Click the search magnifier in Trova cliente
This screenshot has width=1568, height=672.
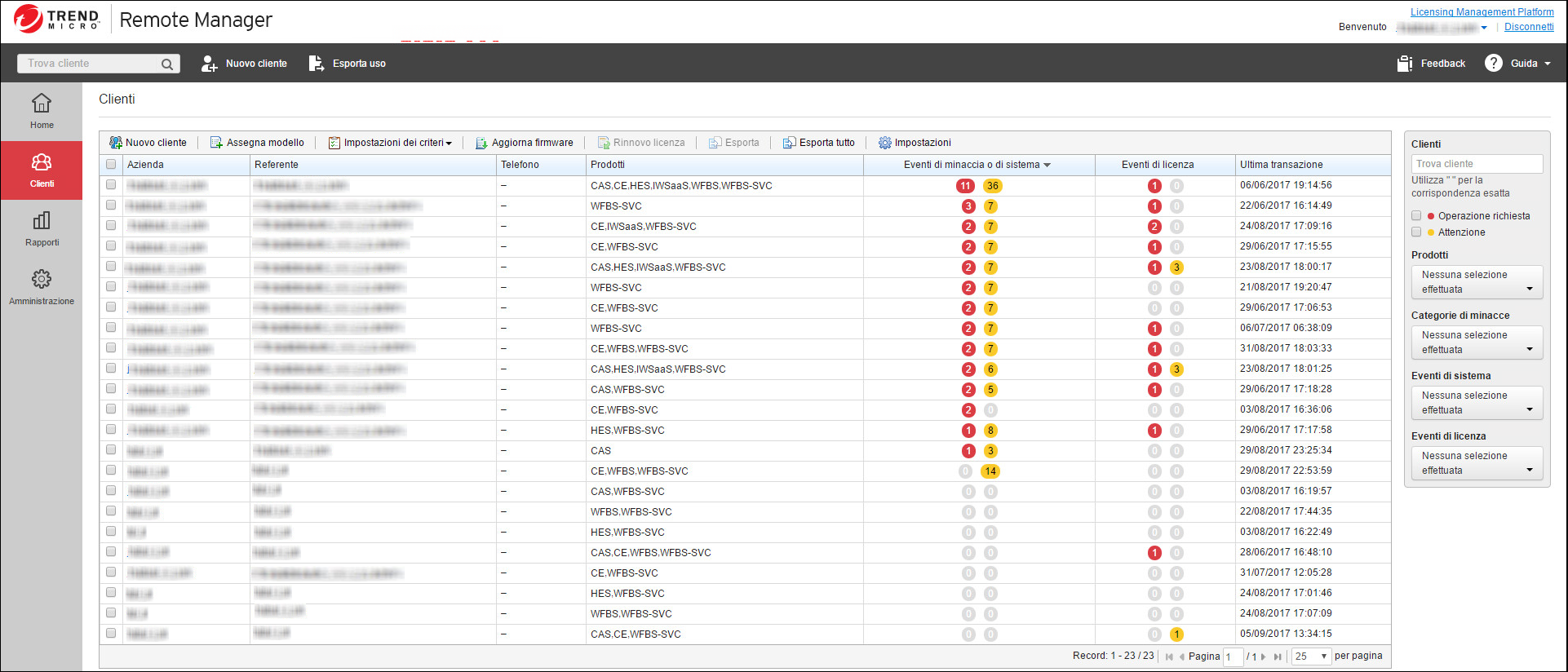(x=167, y=64)
